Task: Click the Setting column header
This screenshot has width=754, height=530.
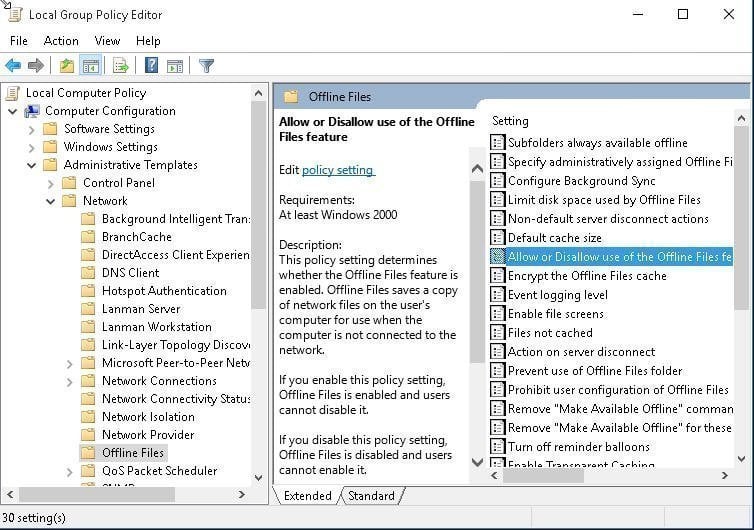Action: tap(510, 121)
